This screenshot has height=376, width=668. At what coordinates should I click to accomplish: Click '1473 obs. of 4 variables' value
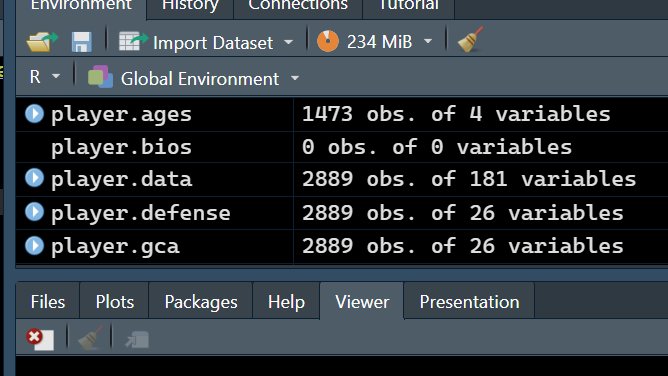(456, 114)
